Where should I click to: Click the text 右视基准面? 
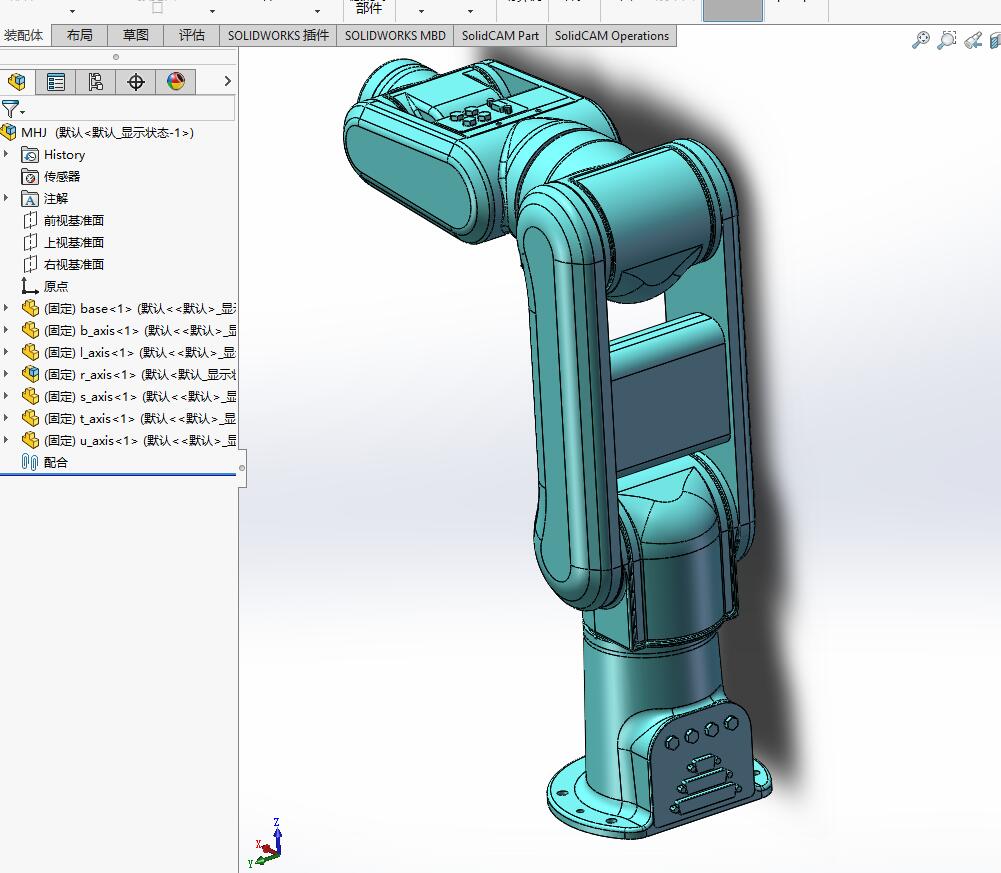tap(74, 264)
